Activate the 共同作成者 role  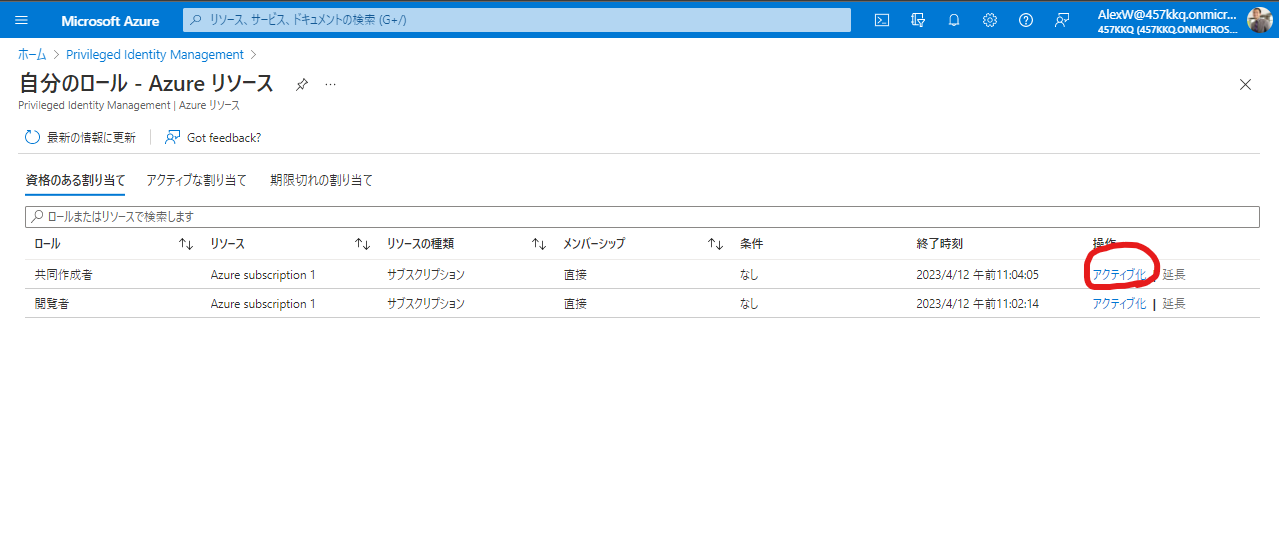(x=1119, y=274)
